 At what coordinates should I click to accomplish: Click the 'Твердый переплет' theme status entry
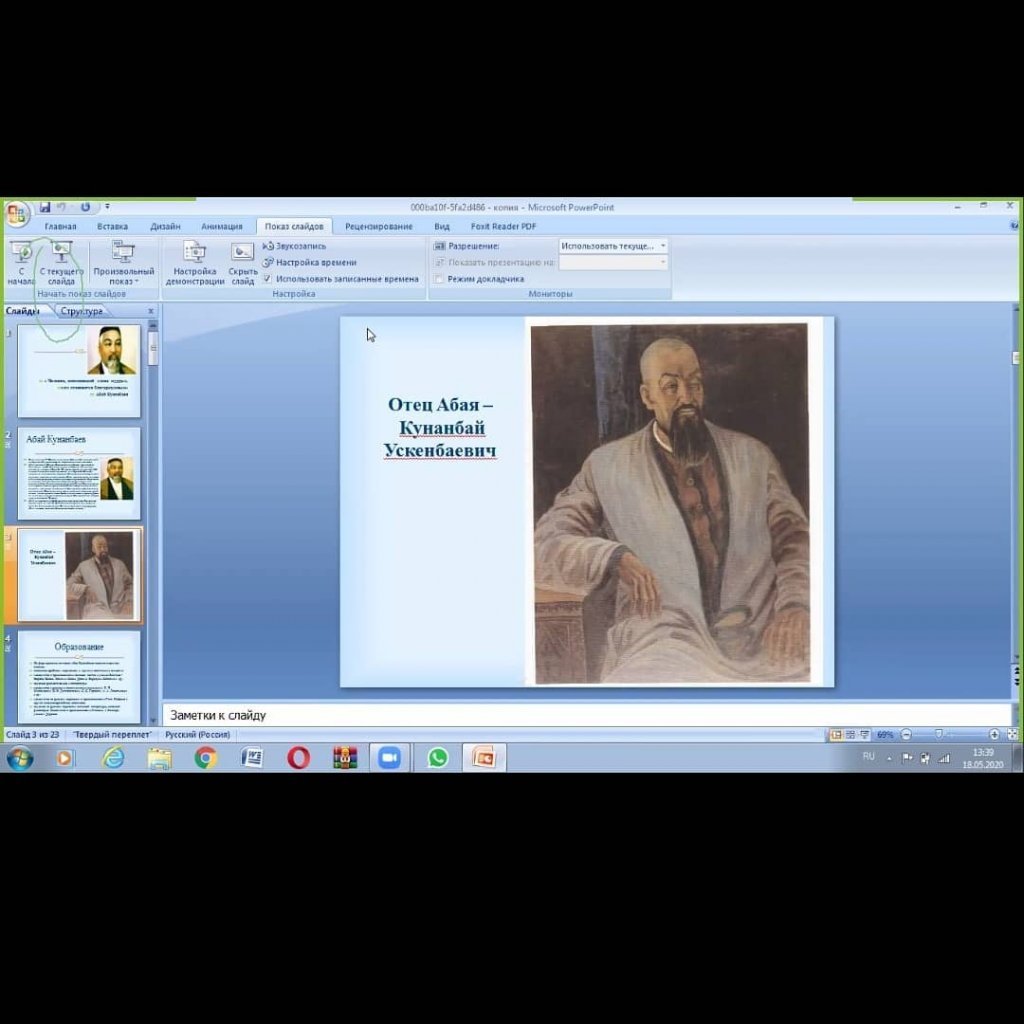pos(112,735)
